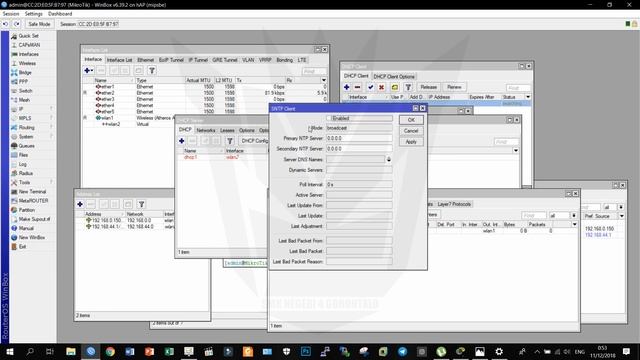Click the yellow comment icon in DHCP Client
Image resolution: width=640 pixels, height=360 pixels.
coord(395,87)
